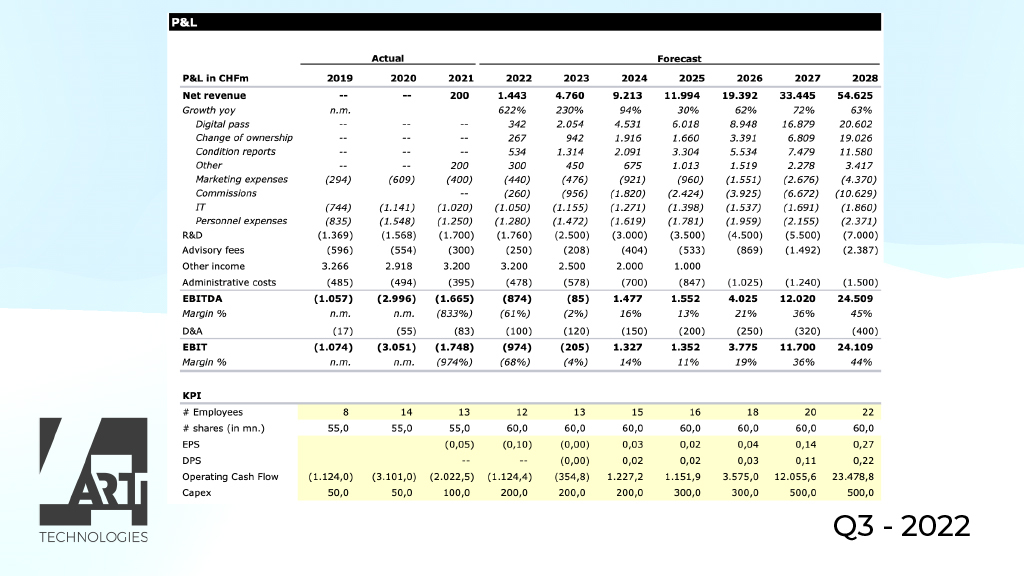Image resolution: width=1024 pixels, height=576 pixels.
Task: Click the 'IT' row label
Action: (200, 207)
